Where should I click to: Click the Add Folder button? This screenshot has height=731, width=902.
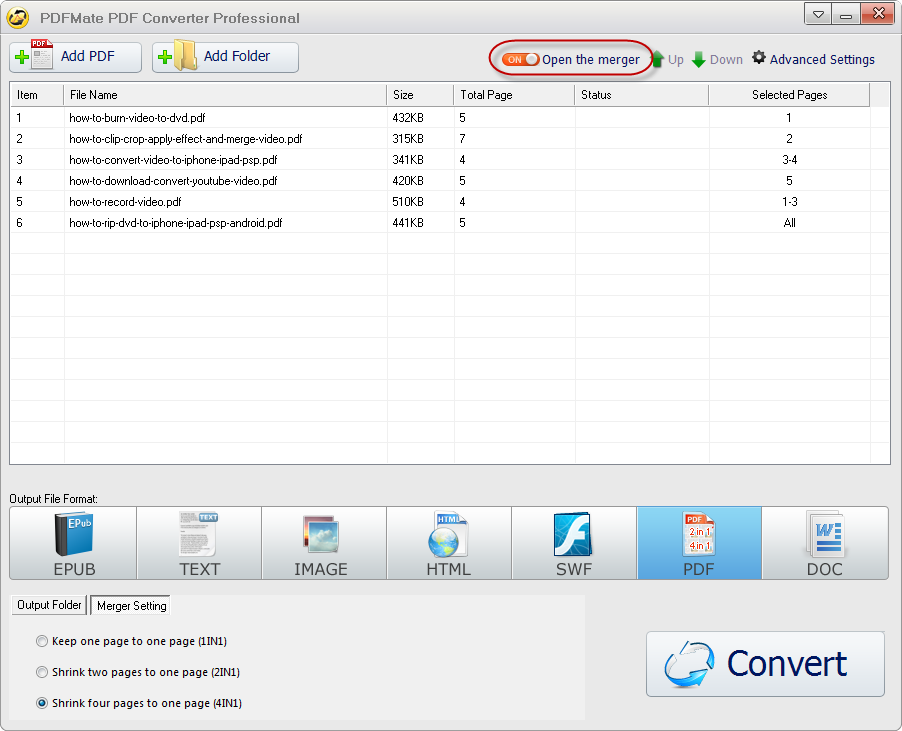225,57
